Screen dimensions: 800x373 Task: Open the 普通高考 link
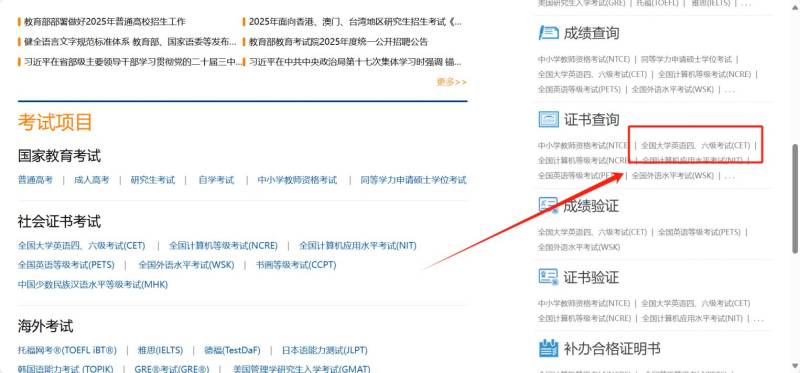point(35,180)
